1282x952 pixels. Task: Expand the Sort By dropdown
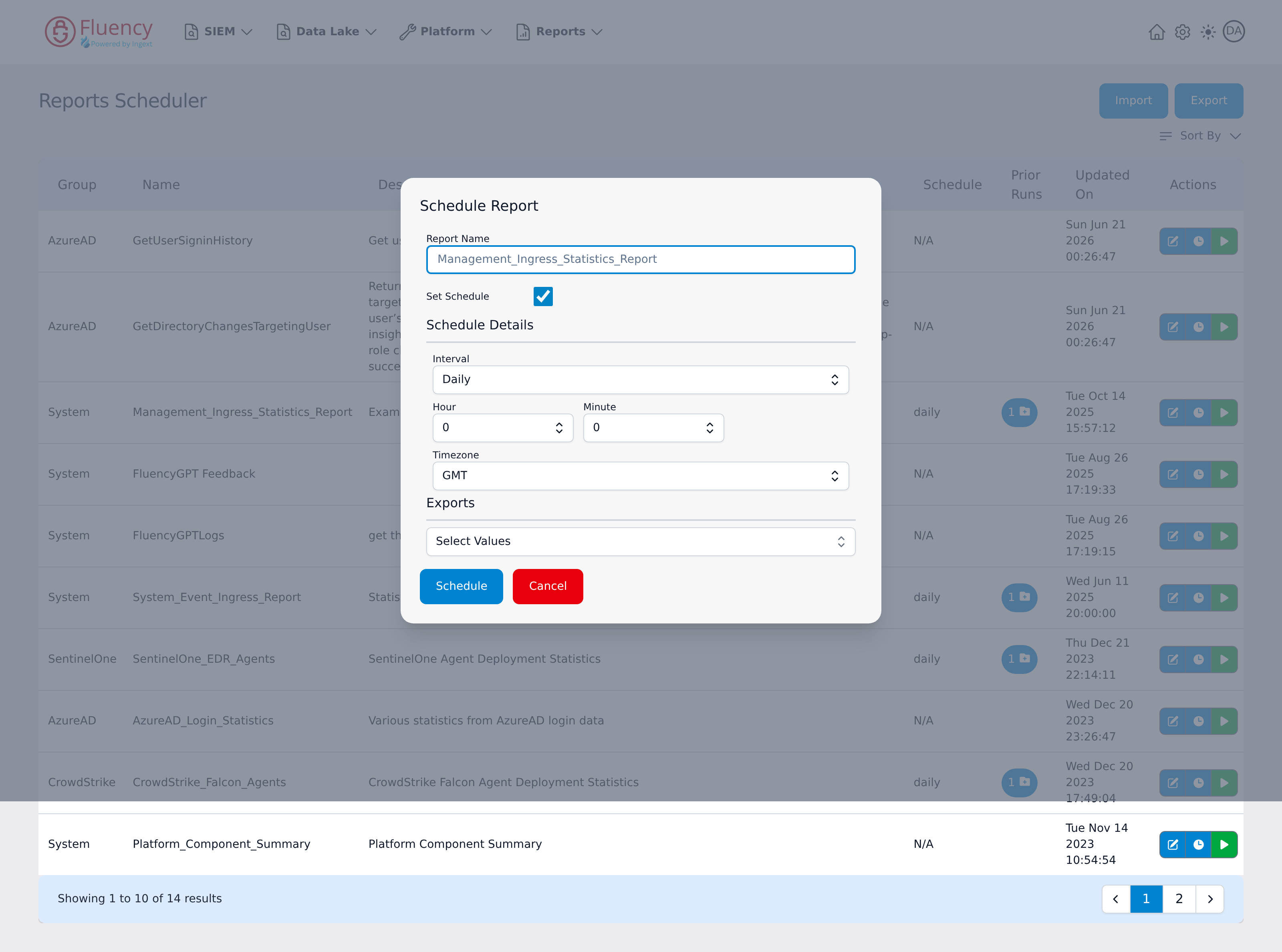pos(1199,136)
